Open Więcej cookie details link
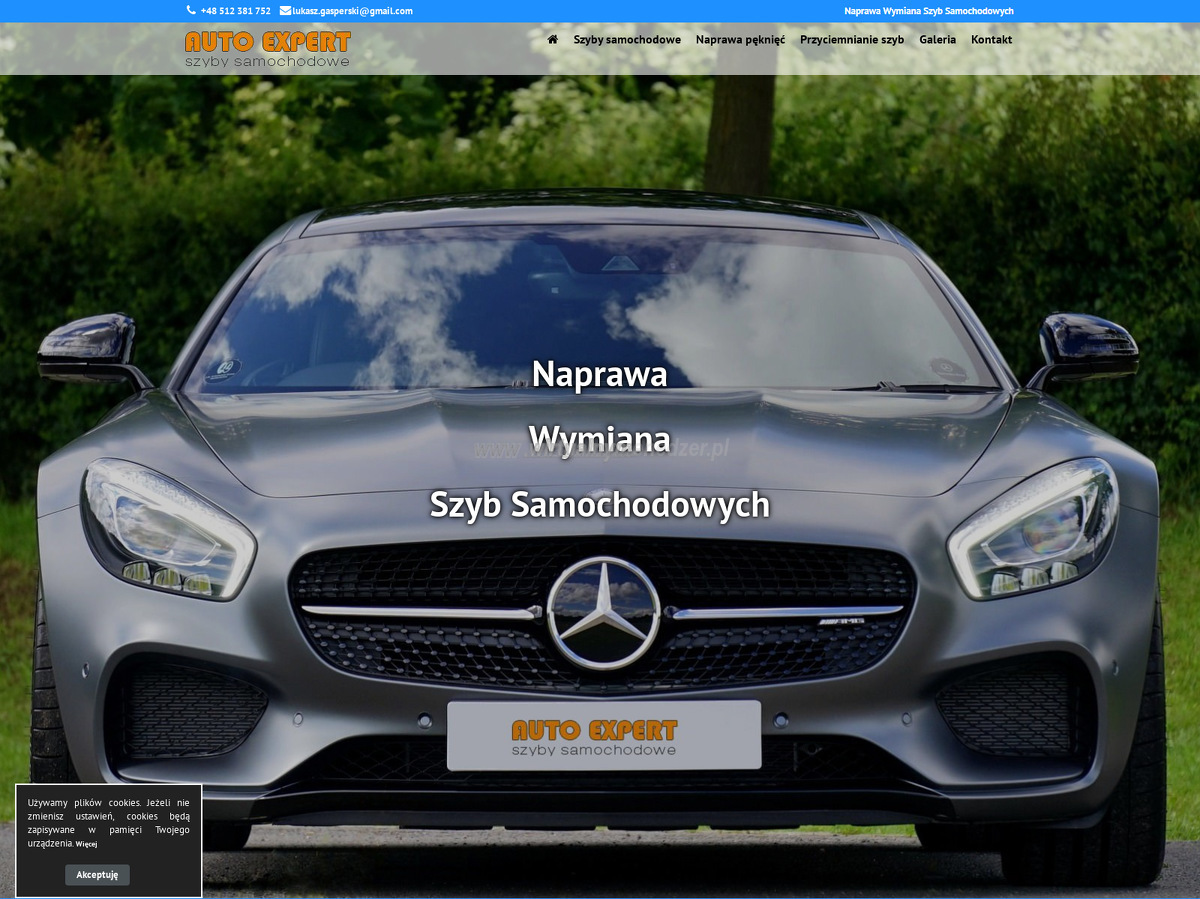 coord(86,844)
